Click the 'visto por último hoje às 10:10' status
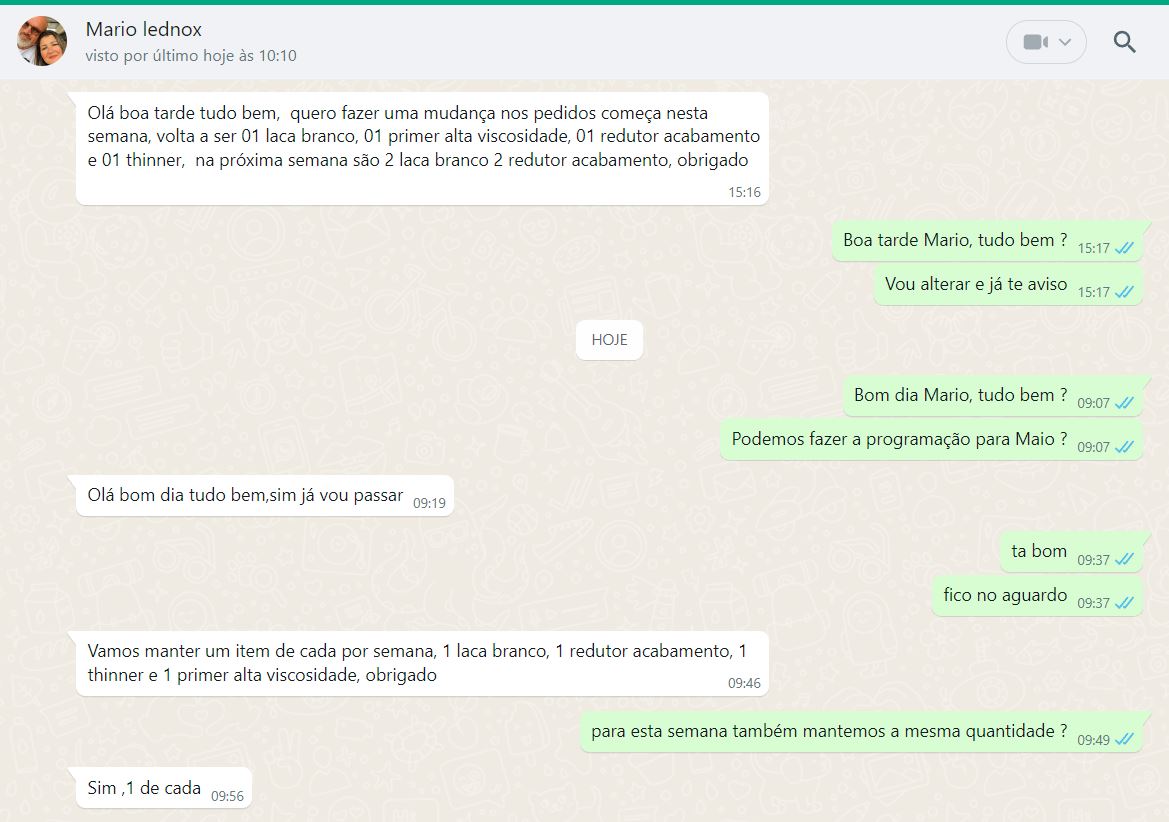The height and width of the screenshot is (822, 1169). tap(191, 56)
